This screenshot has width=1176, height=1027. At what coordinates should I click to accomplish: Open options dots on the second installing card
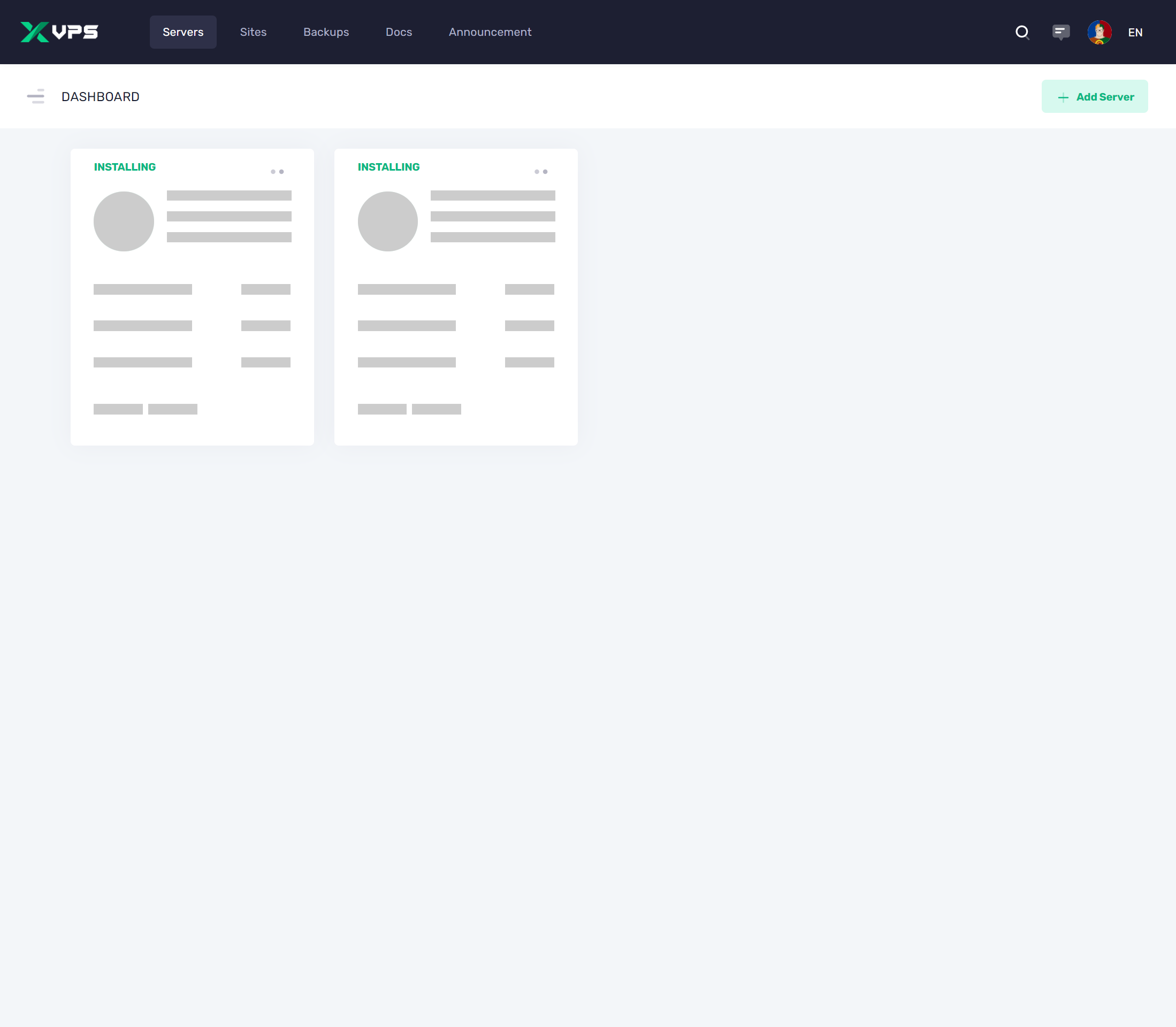540,170
